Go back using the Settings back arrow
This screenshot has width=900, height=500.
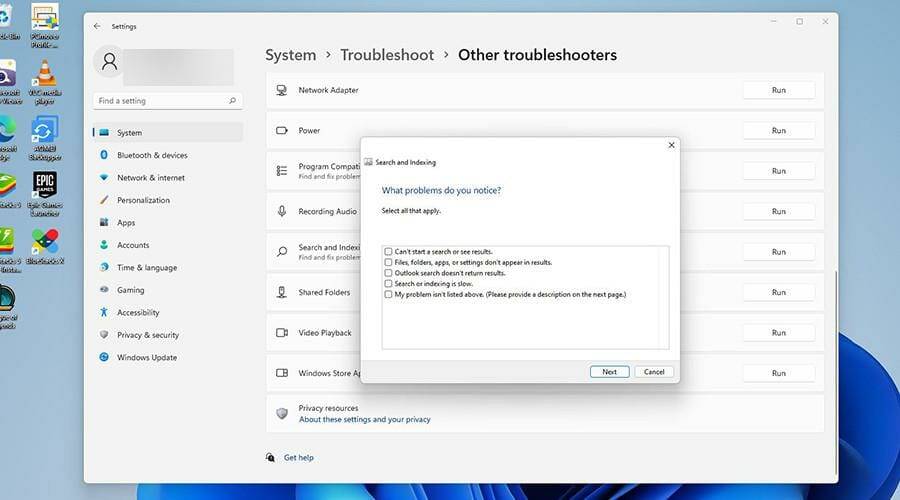click(x=97, y=26)
